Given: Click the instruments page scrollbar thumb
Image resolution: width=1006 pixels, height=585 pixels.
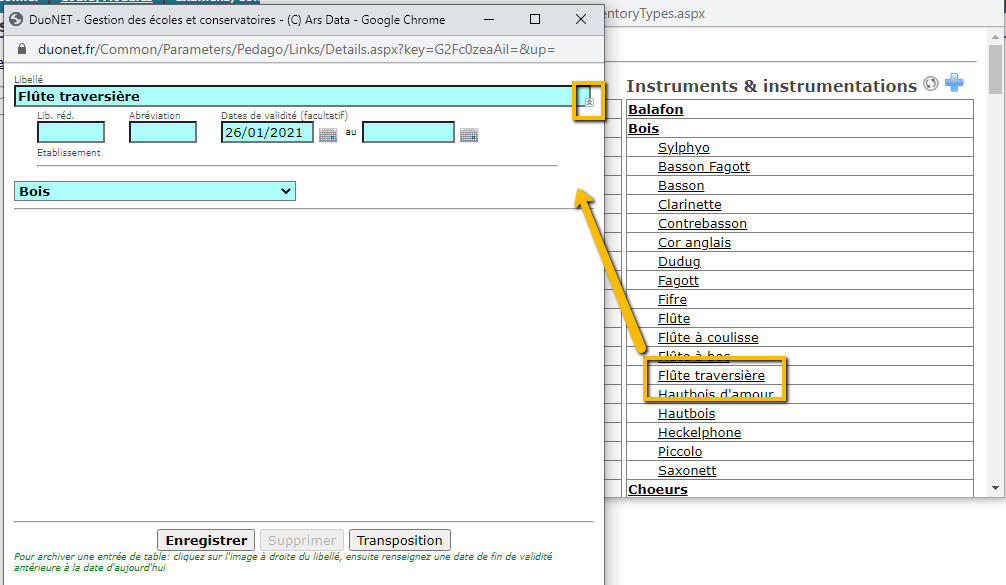Looking at the screenshot, I should (x=995, y=69).
